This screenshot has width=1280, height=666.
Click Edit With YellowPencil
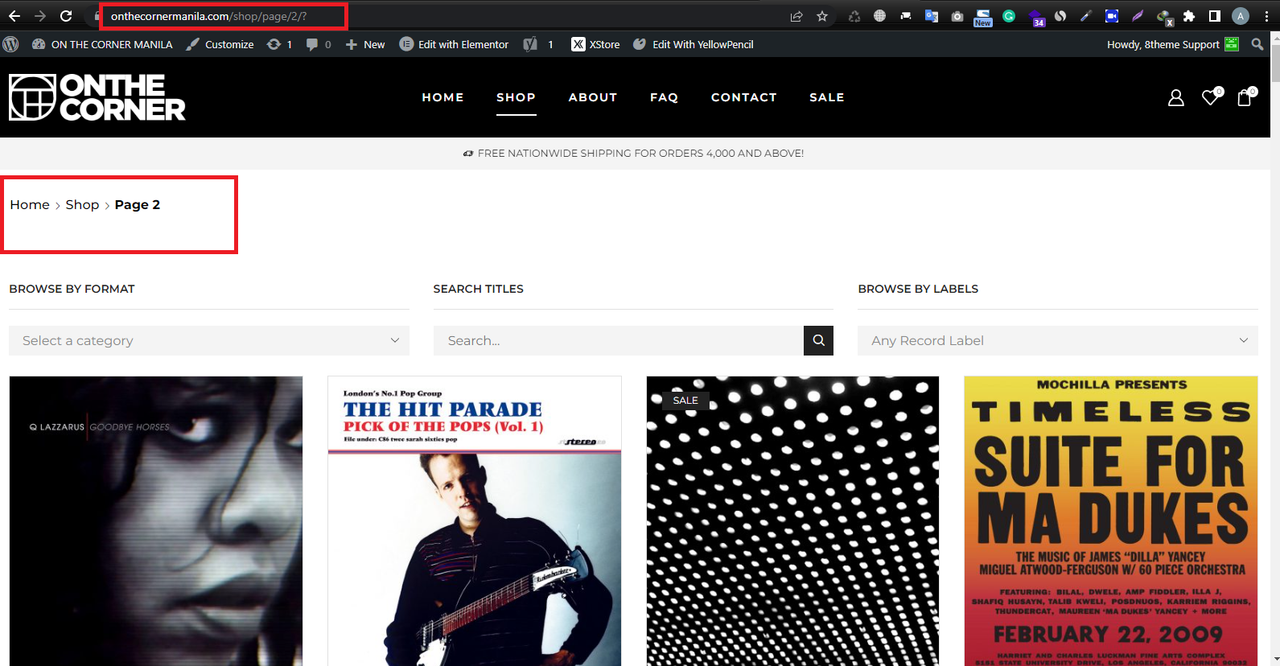[693, 44]
